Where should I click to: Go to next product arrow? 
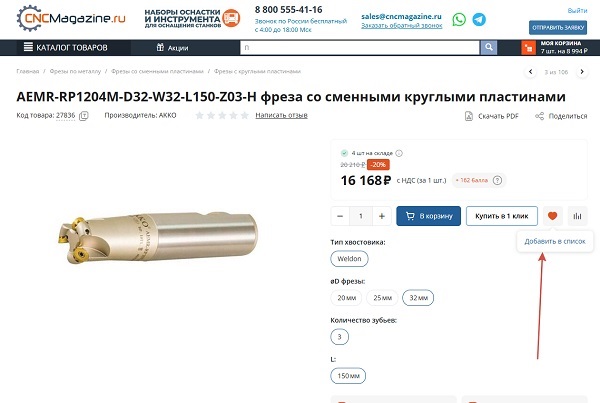(582, 72)
